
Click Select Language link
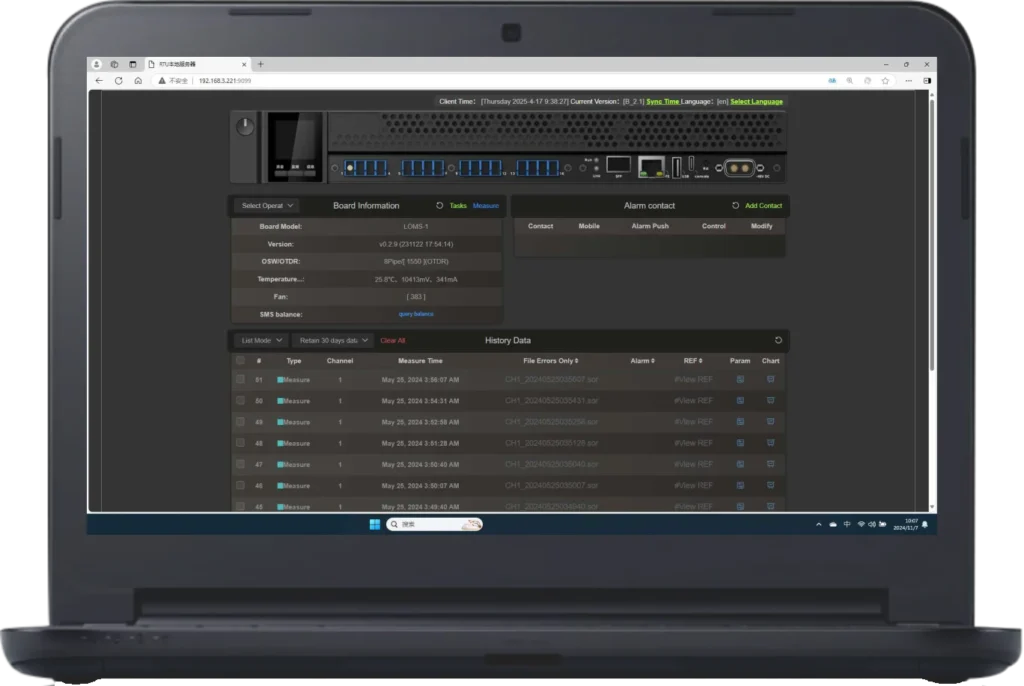coord(756,102)
